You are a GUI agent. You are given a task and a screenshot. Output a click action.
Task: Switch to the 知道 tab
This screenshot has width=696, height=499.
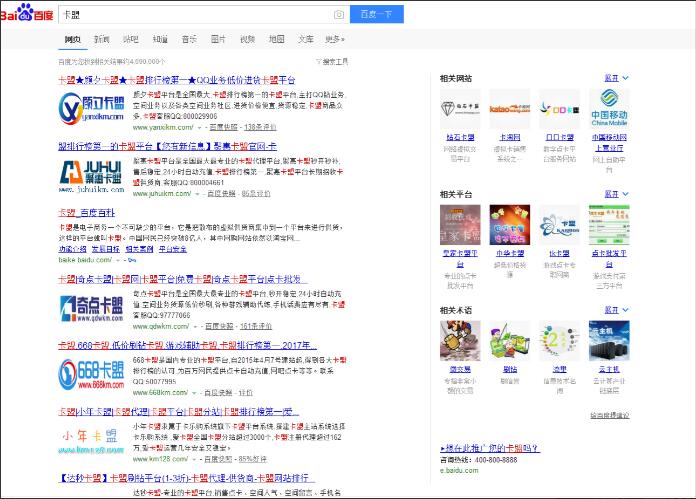[160, 40]
